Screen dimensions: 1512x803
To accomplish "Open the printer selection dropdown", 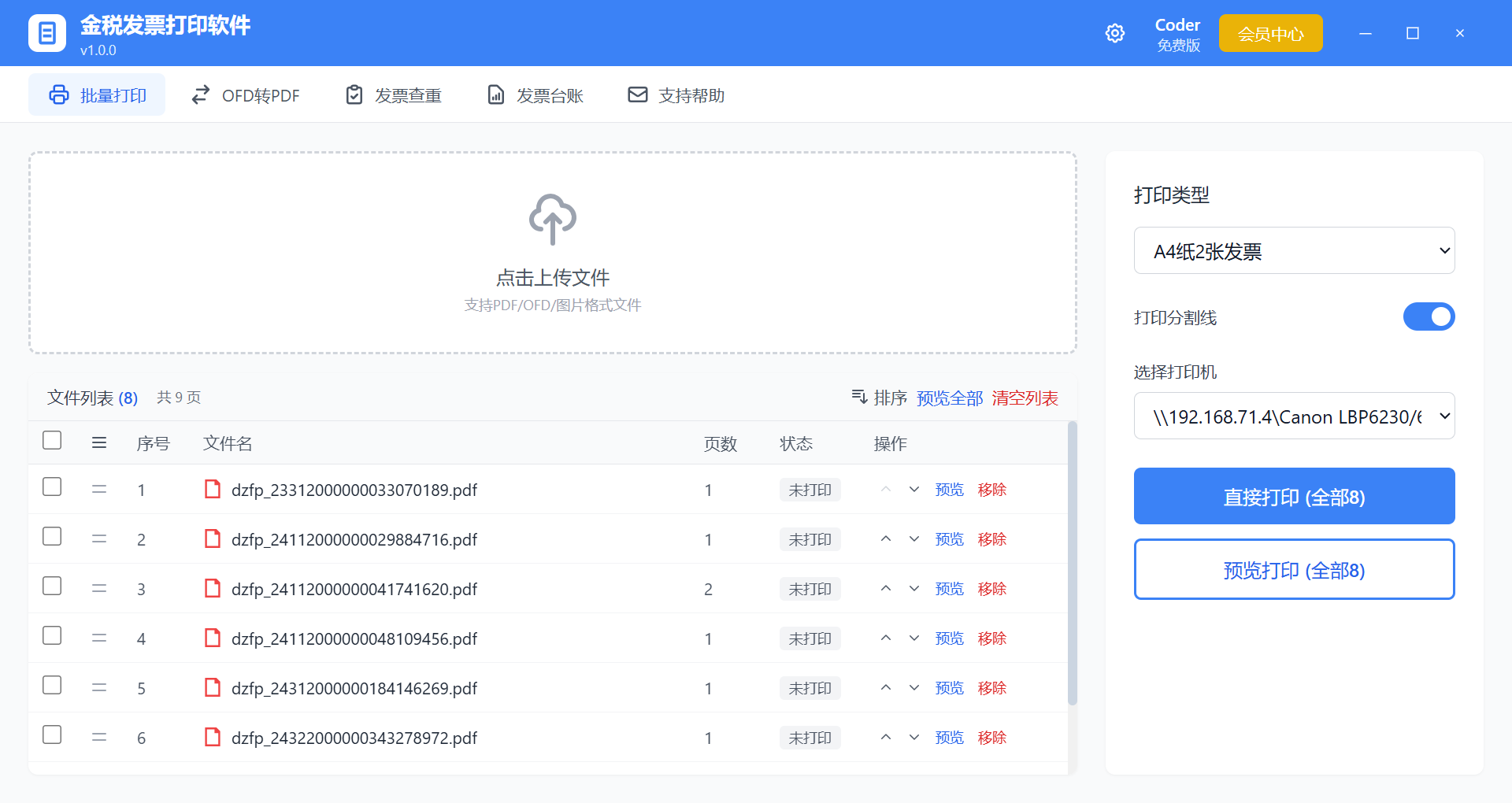I will click(1293, 416).
